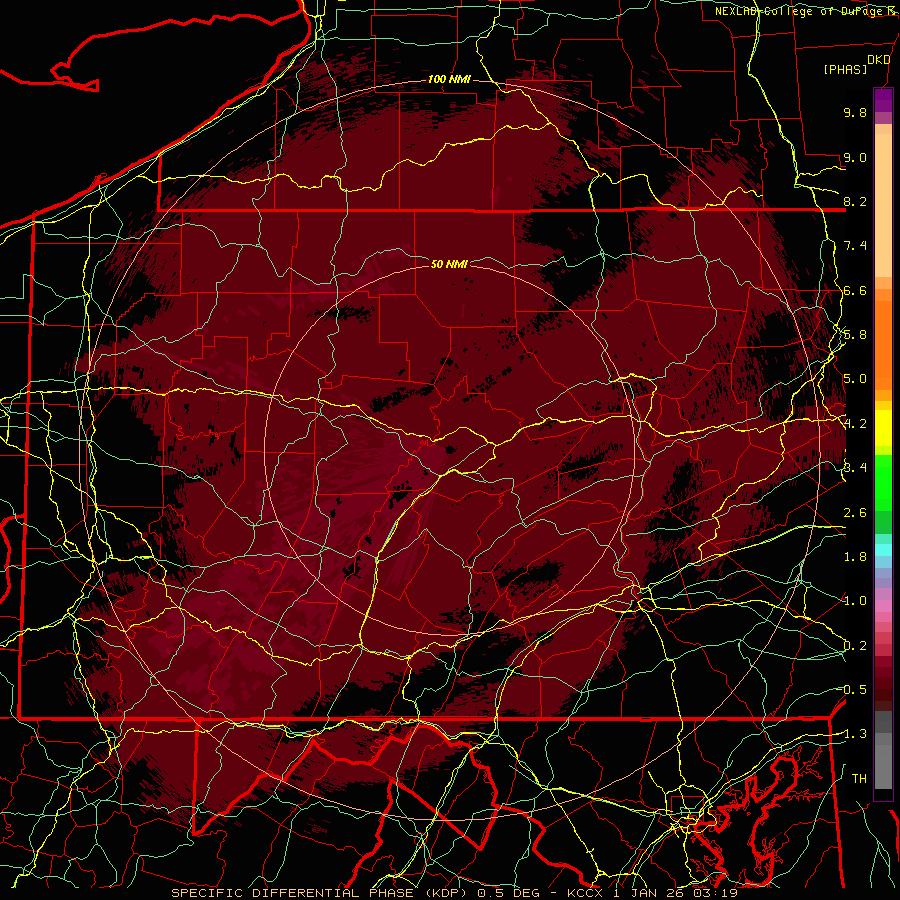900x900 pixels.
Task: Click the yellow segment of color bar
Action: click(x=883, y=428)
